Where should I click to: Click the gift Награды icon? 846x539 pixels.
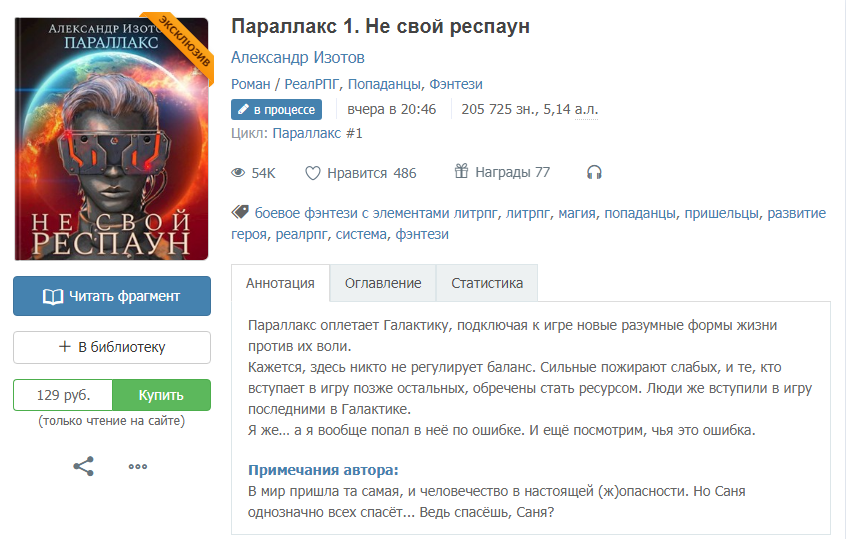461,171
